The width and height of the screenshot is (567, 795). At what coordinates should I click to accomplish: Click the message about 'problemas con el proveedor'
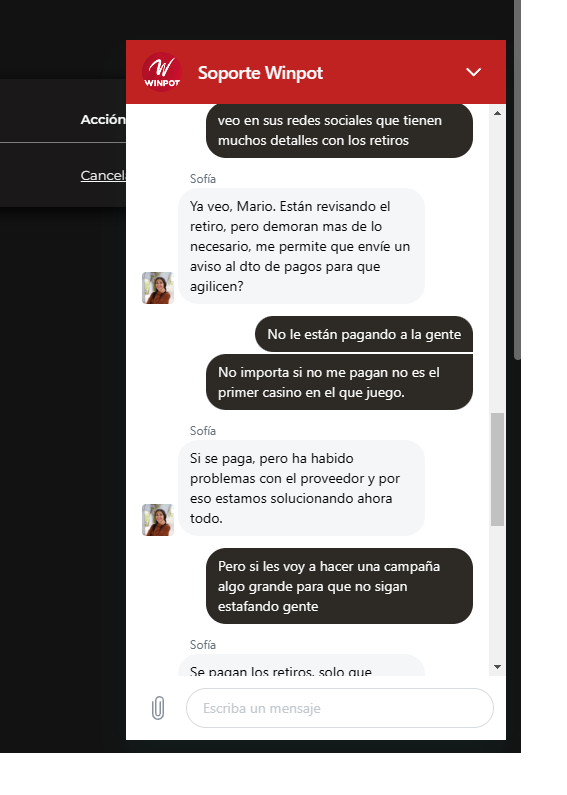coord(301,488)
